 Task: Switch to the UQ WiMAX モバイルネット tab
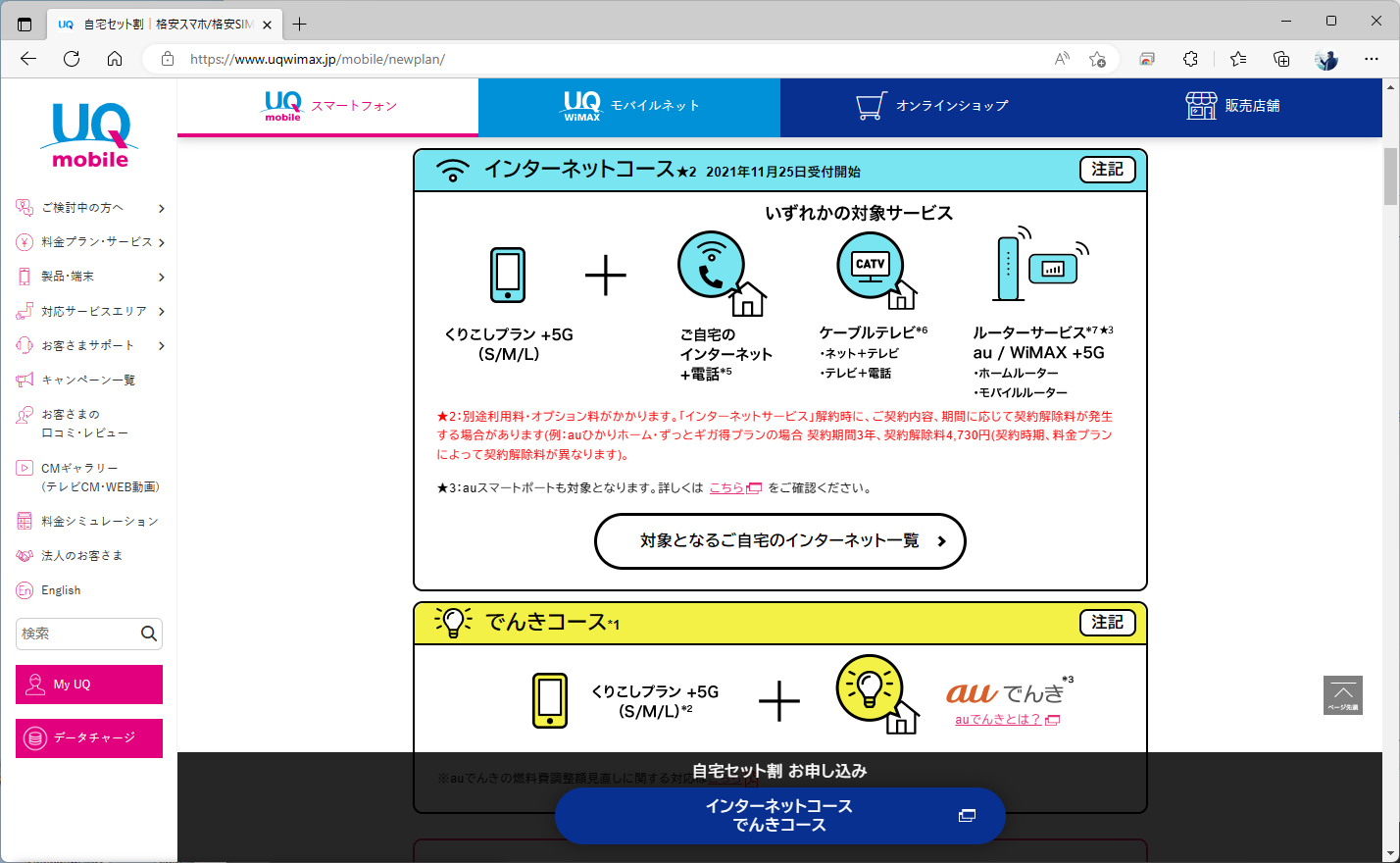tap(627, 106)
